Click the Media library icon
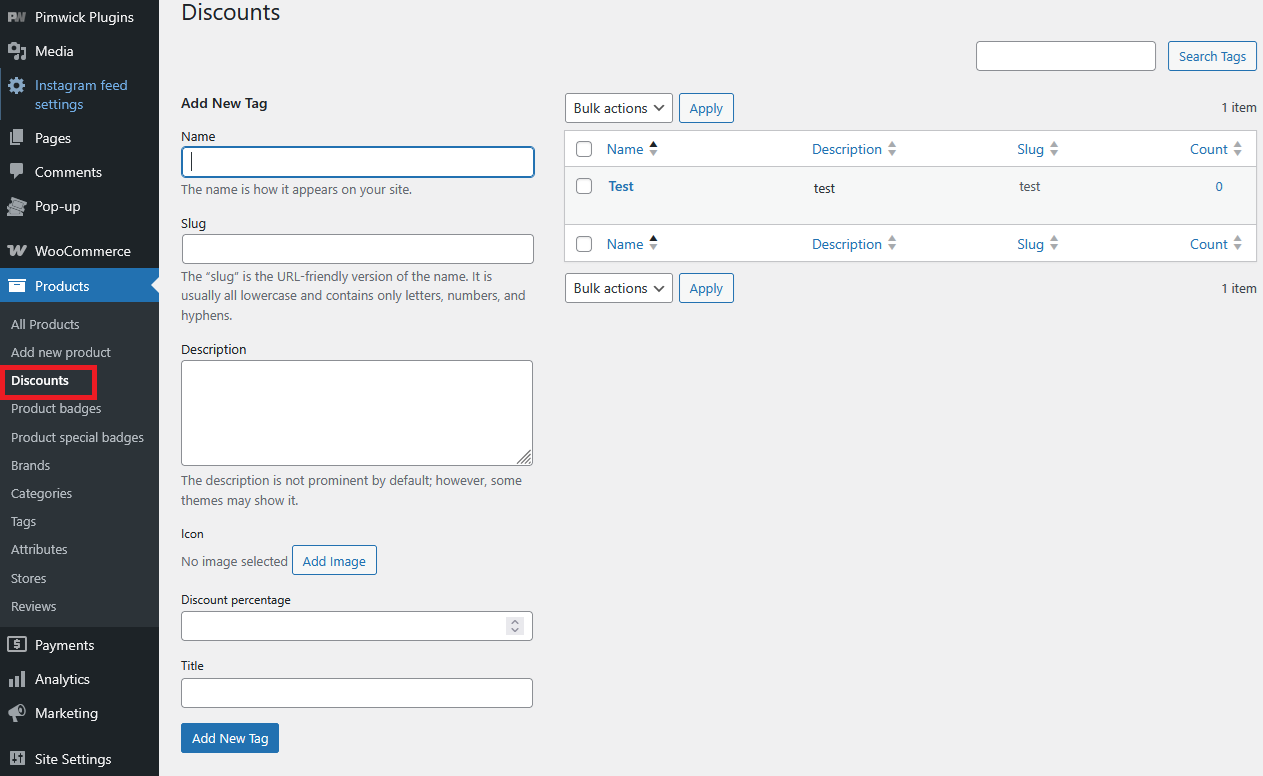This screenshot has width=1263, height=776. point(16,51)
